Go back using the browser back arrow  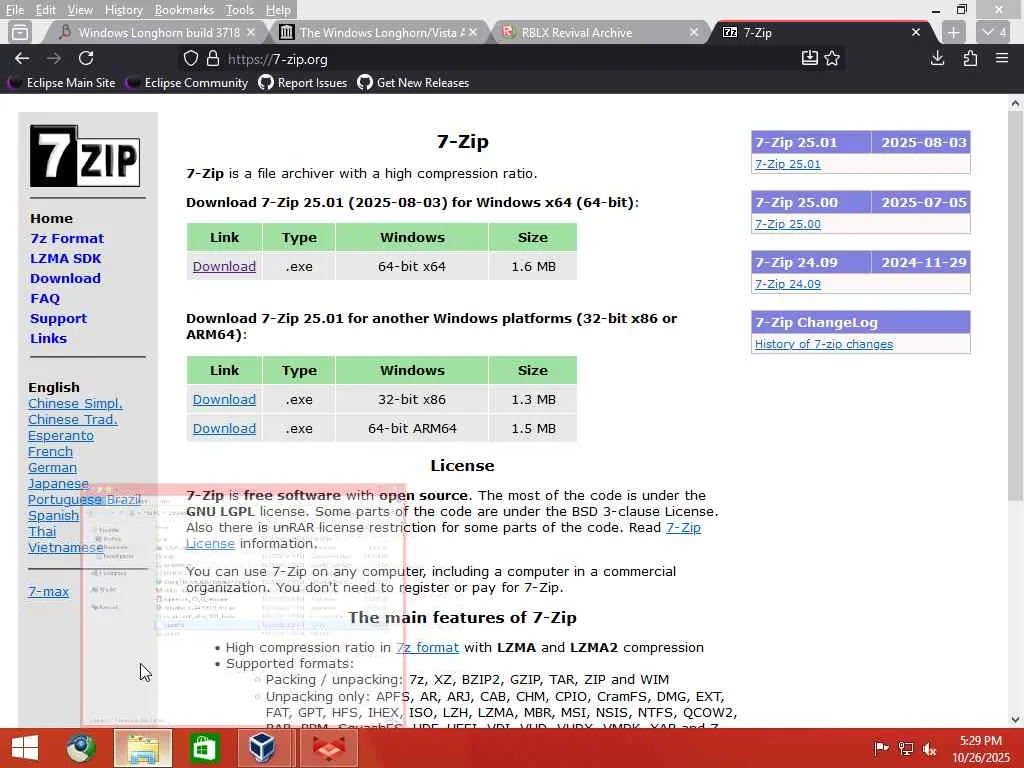click(x=22, y=59)
